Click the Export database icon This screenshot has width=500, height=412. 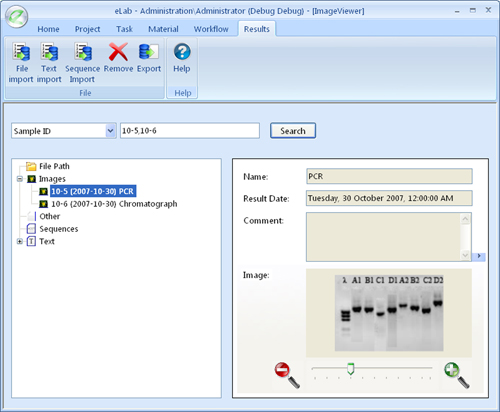149,52
